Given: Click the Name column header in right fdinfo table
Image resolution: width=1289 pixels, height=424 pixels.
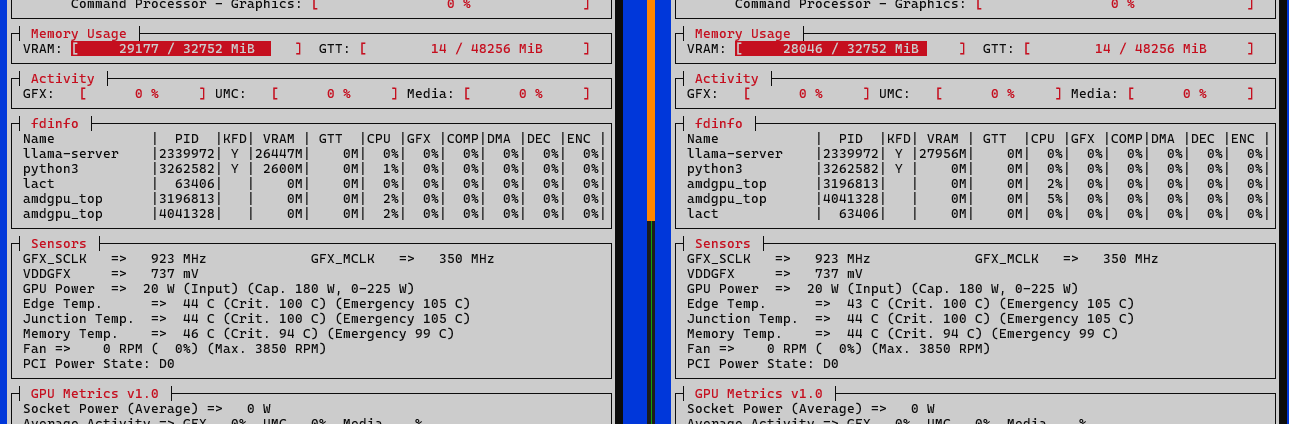Looking at the screenshot, I should 702,139.
